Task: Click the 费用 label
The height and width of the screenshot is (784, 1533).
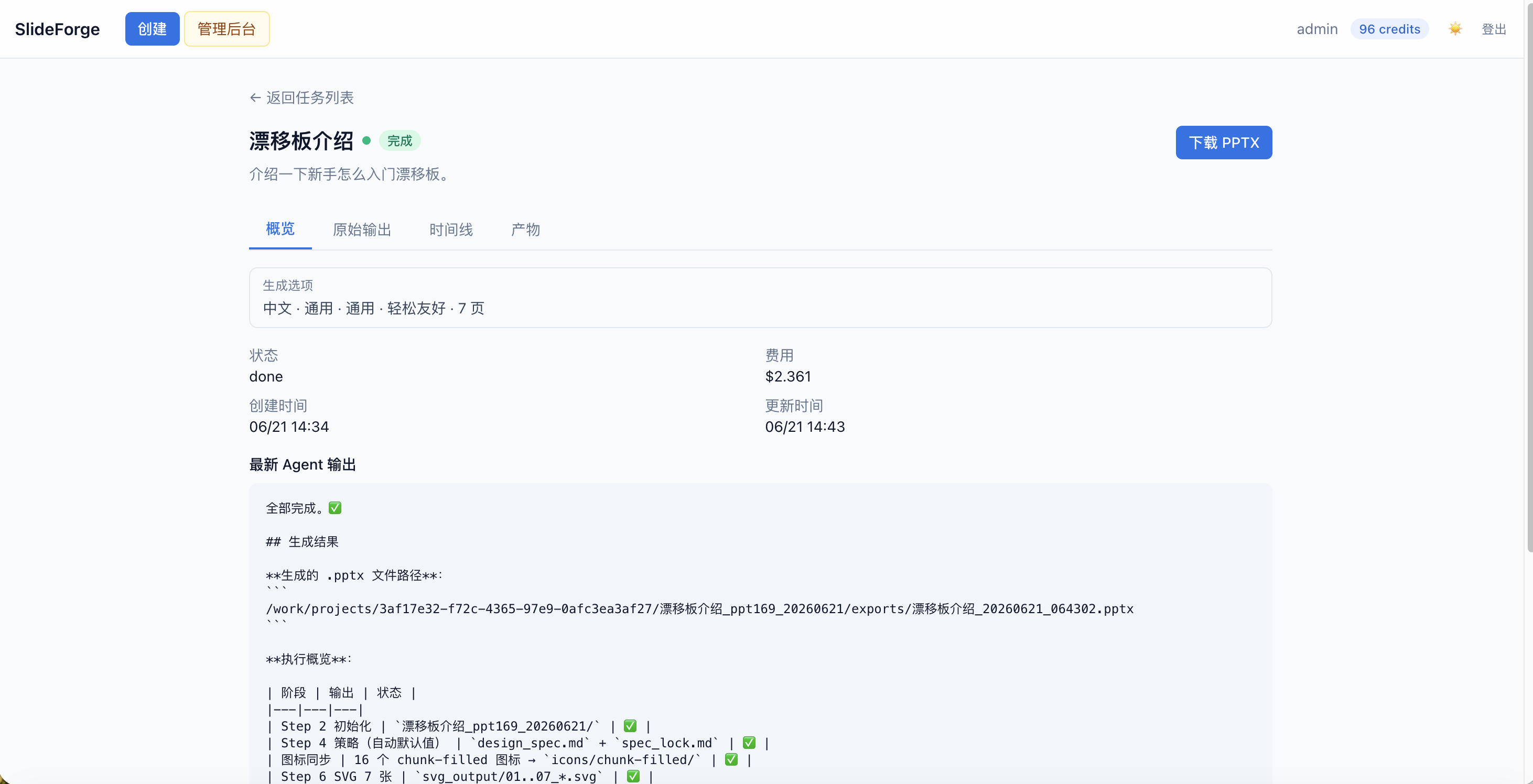Action: [x=780, y=356]
